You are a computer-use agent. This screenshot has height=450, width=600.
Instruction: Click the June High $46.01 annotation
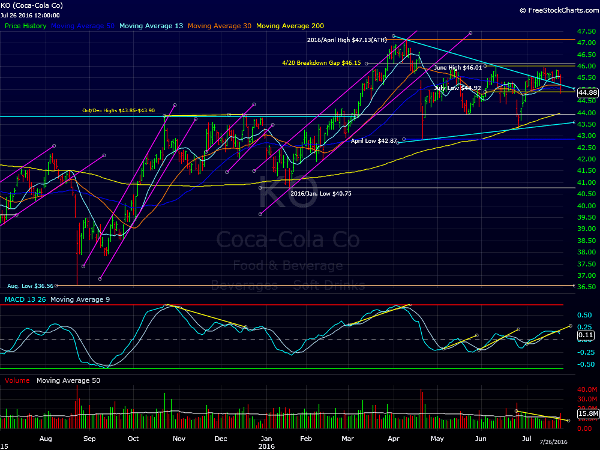pos(458,68)
